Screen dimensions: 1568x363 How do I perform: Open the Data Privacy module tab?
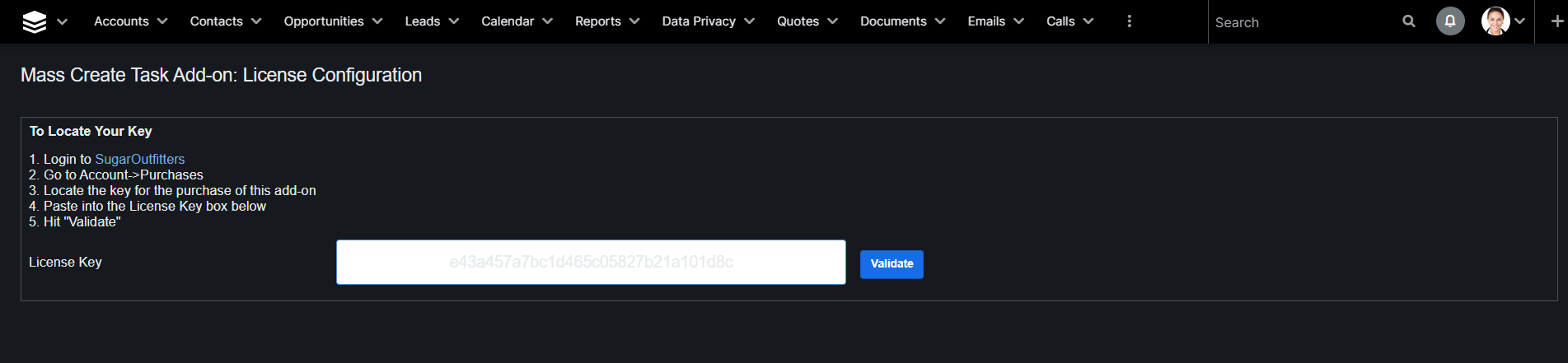pyautogui.click(x=699, y=21)
